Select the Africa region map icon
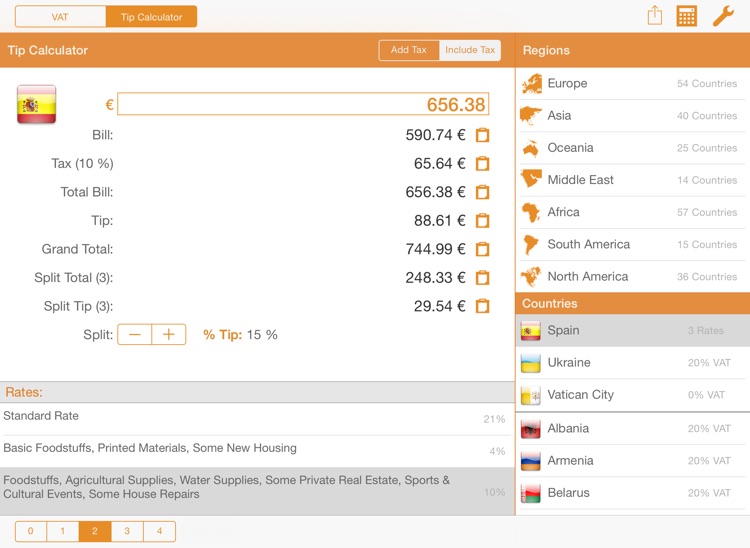This screenshot has width=750, height=548. point(531,212)
